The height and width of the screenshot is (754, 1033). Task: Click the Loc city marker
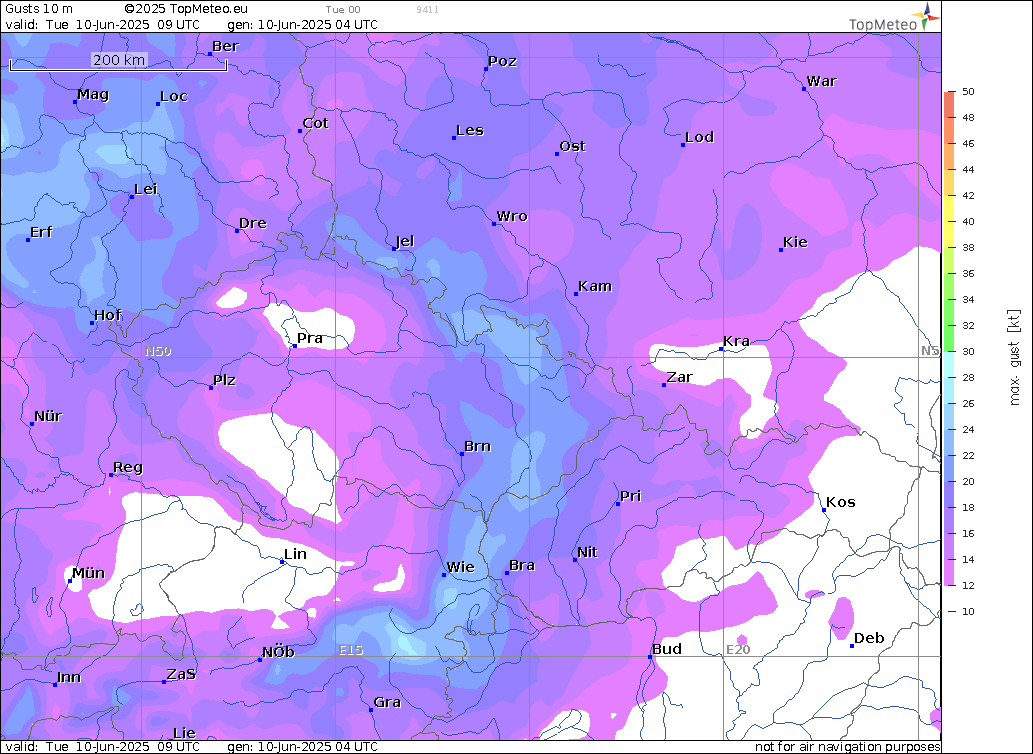158,104
